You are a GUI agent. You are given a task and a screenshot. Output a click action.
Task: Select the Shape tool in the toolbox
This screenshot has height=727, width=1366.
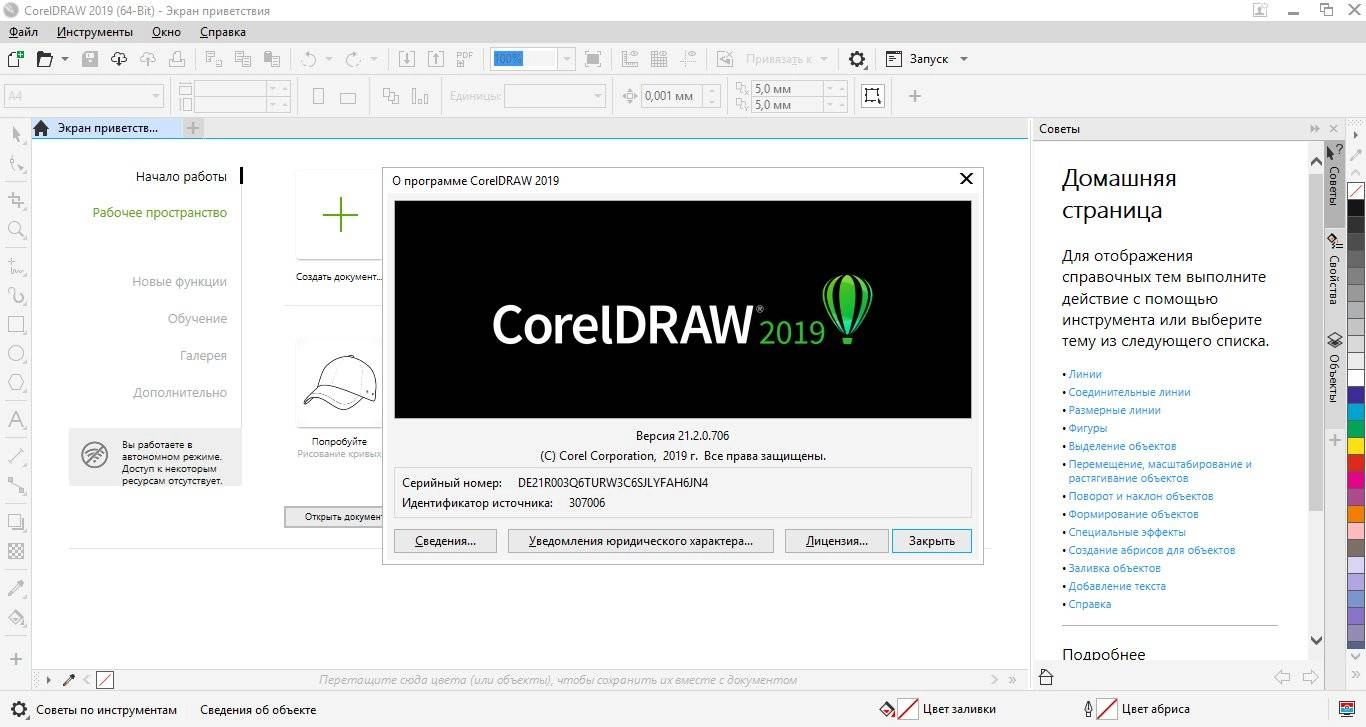(x=16, y=164)
